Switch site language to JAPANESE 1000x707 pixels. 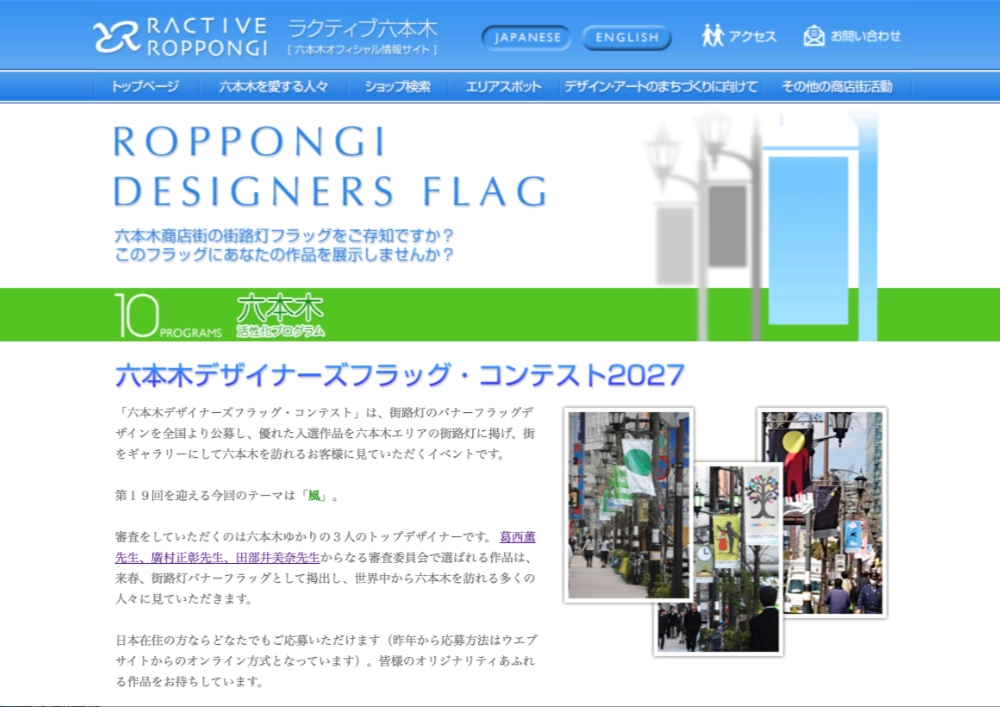tap(527, 38)
